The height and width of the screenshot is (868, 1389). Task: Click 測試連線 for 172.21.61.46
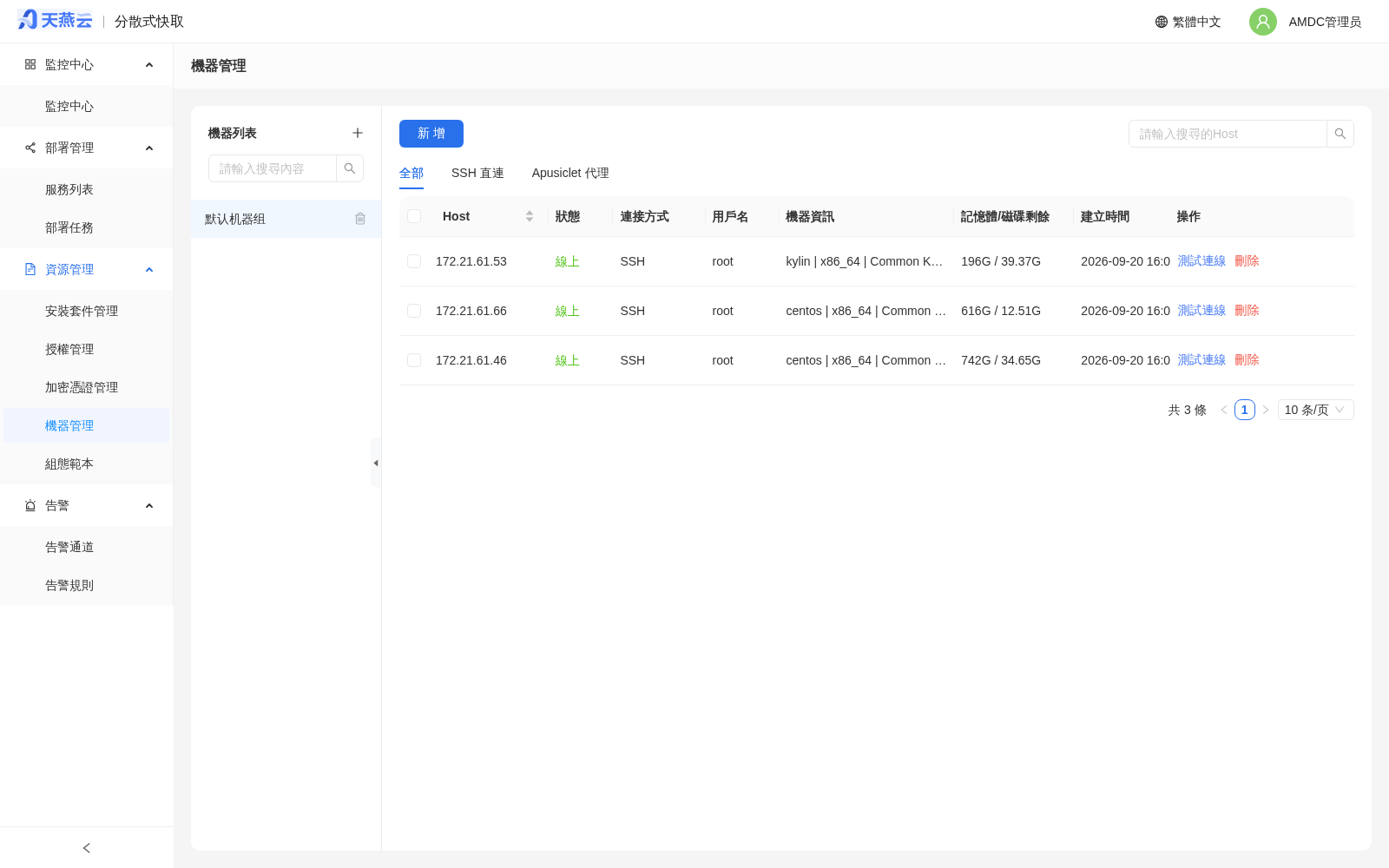pyautogui.click(x=1201, y=360)
